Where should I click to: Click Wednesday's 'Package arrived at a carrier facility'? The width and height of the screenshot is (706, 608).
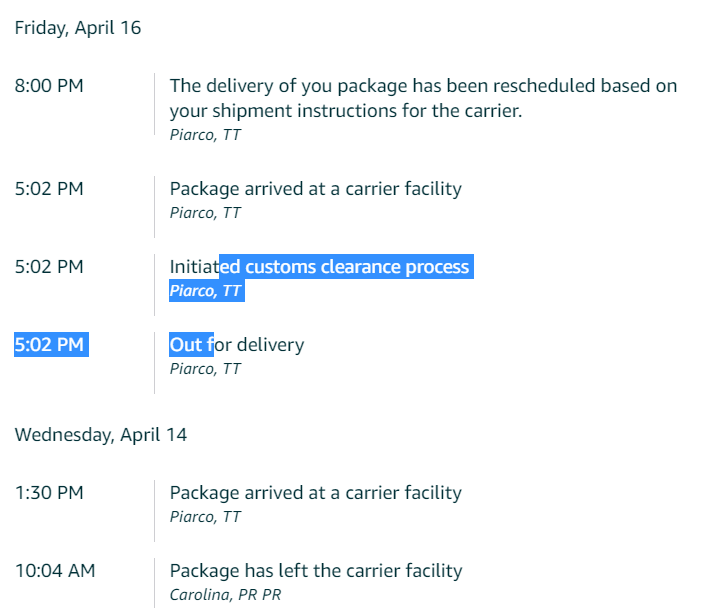(x=316, y=493)
